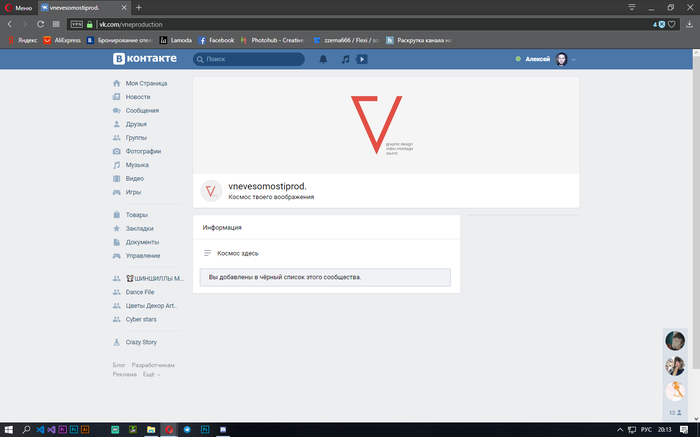Open the Opera Меню menu
The width and height of the screenshot is (700, 437).
point(17,7)
